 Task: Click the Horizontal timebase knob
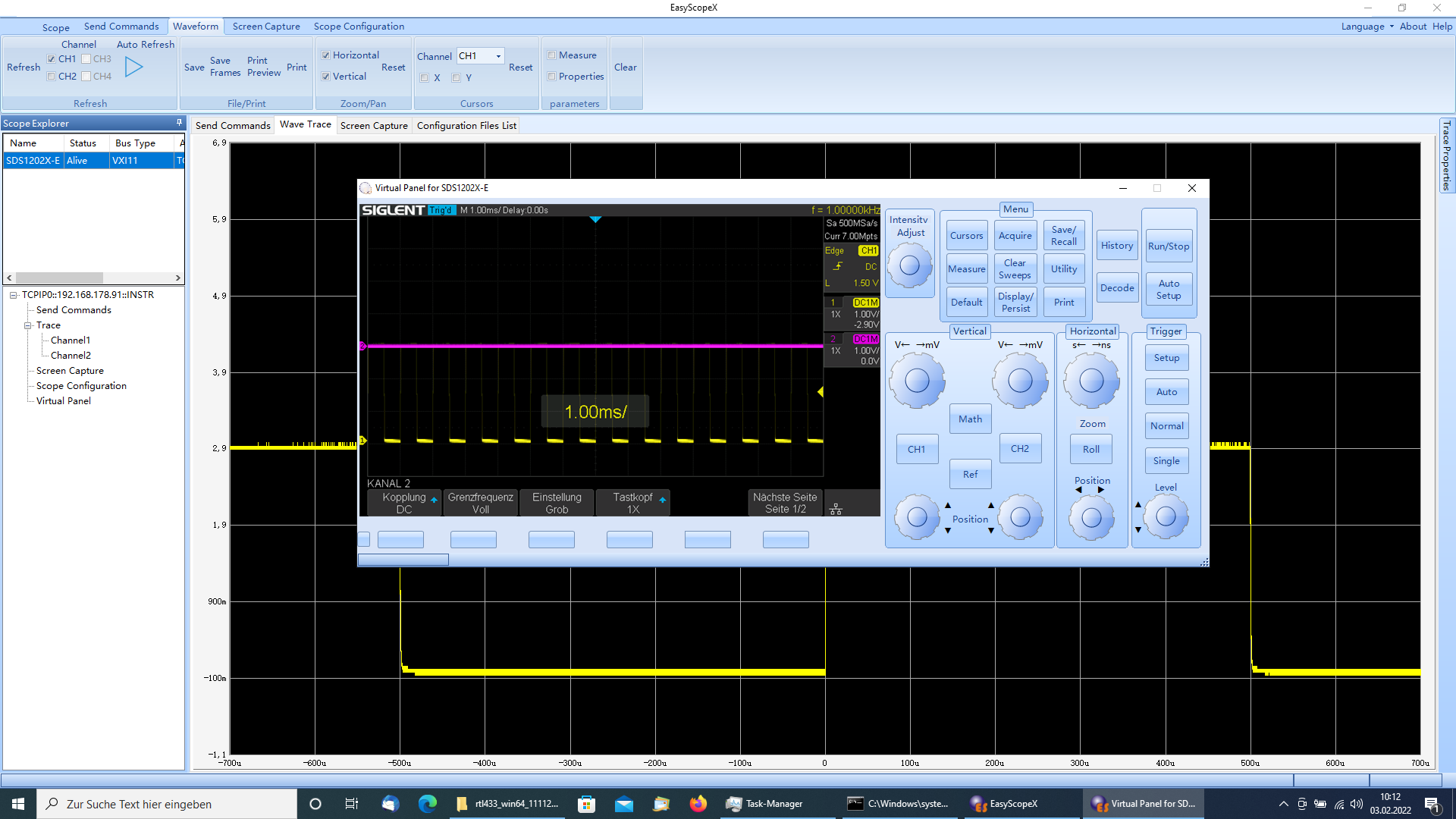[1091, 381]
